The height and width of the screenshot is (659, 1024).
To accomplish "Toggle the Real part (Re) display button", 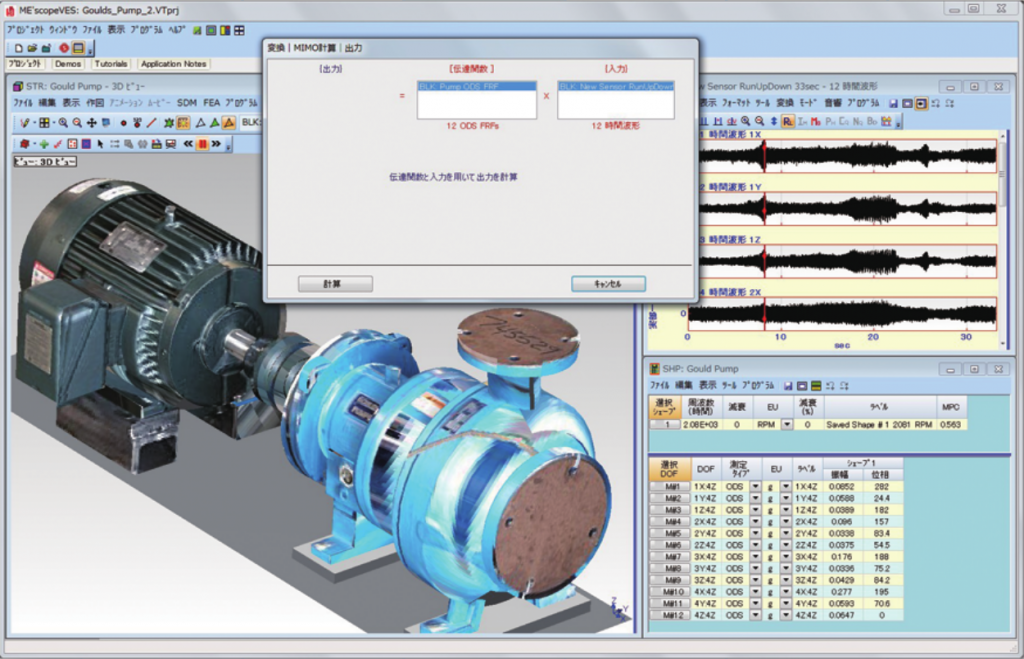I will (x=788, y=121).
